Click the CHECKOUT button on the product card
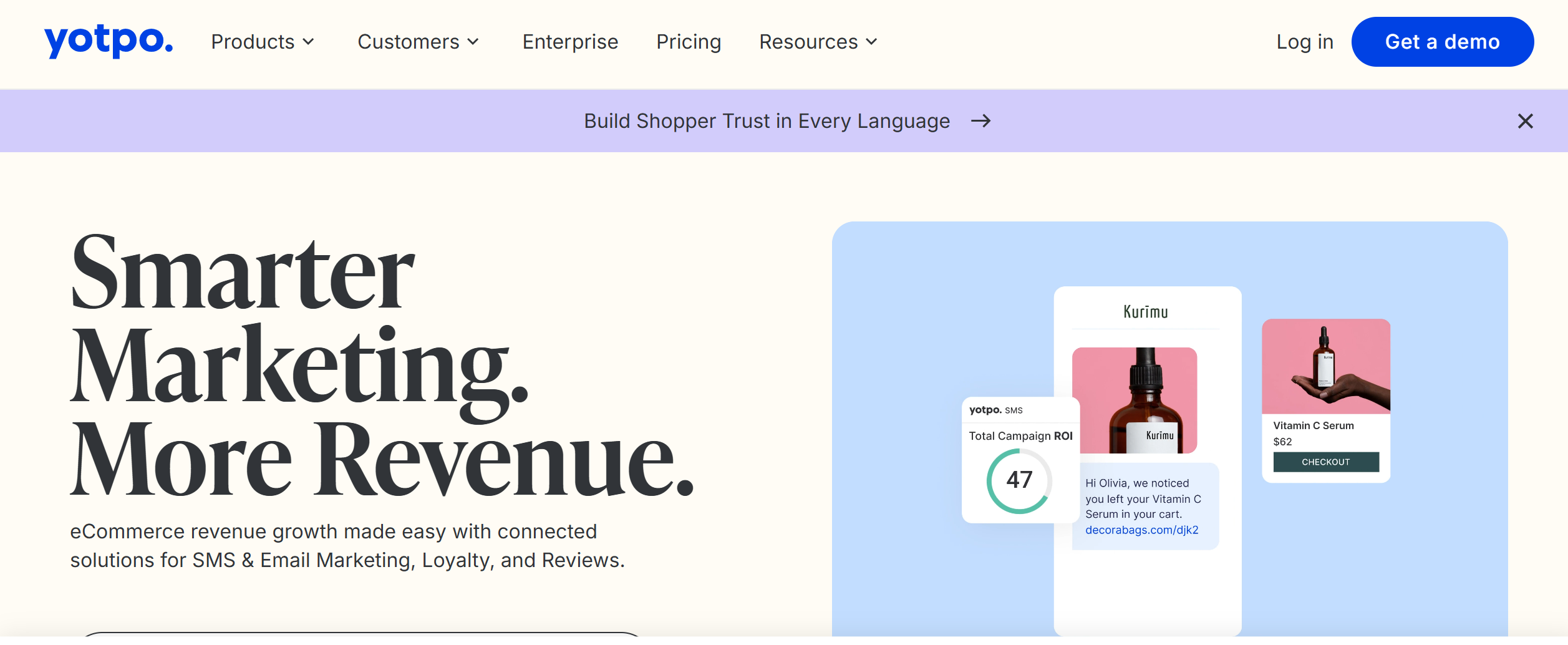The height and width of the screenshot is (645, 1568). click(x=1326, y=462)
